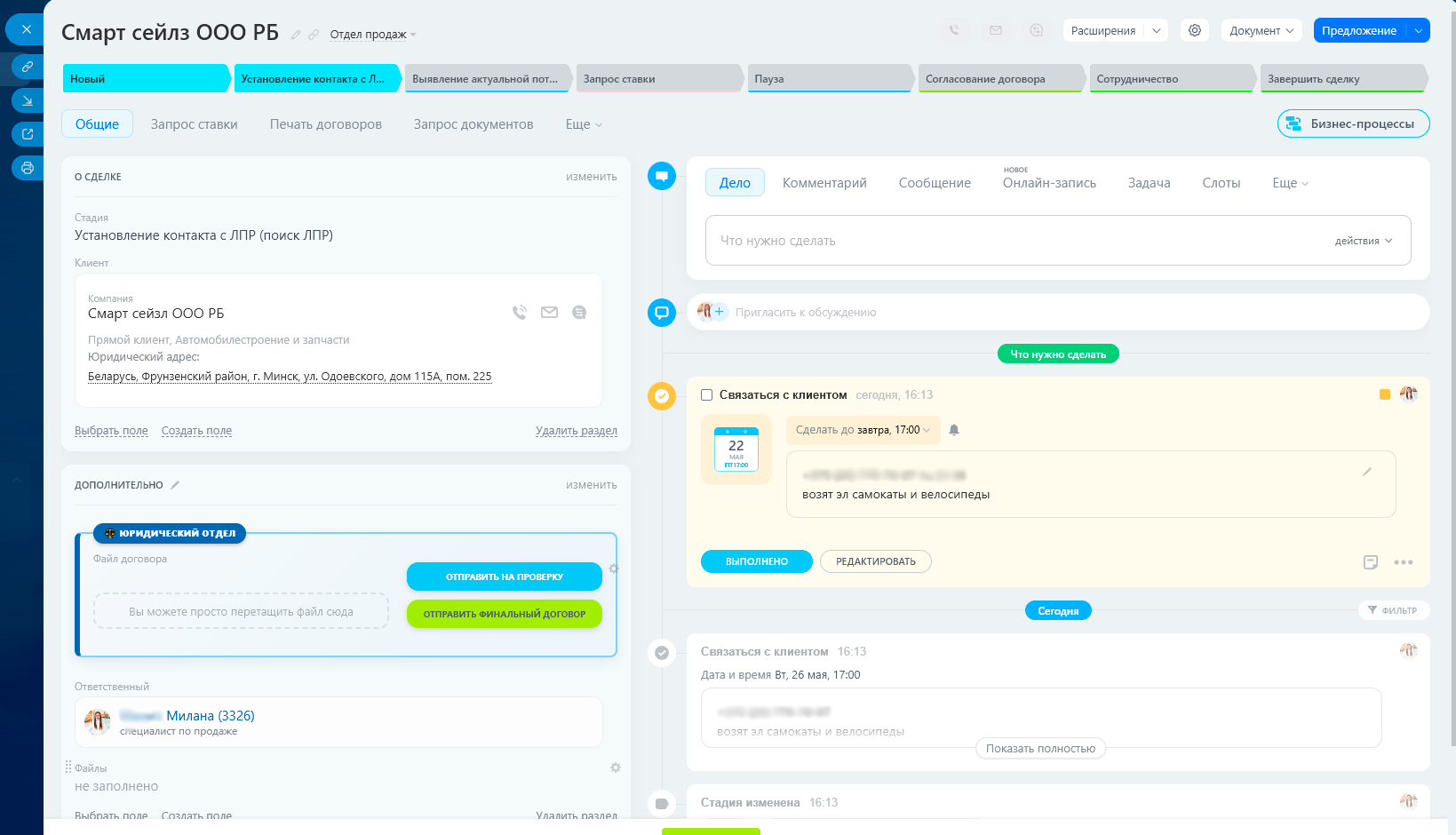The image size is (1456, 835).
Task: Open ФИЛЬТР in timeline
Action: point(1393,610)
